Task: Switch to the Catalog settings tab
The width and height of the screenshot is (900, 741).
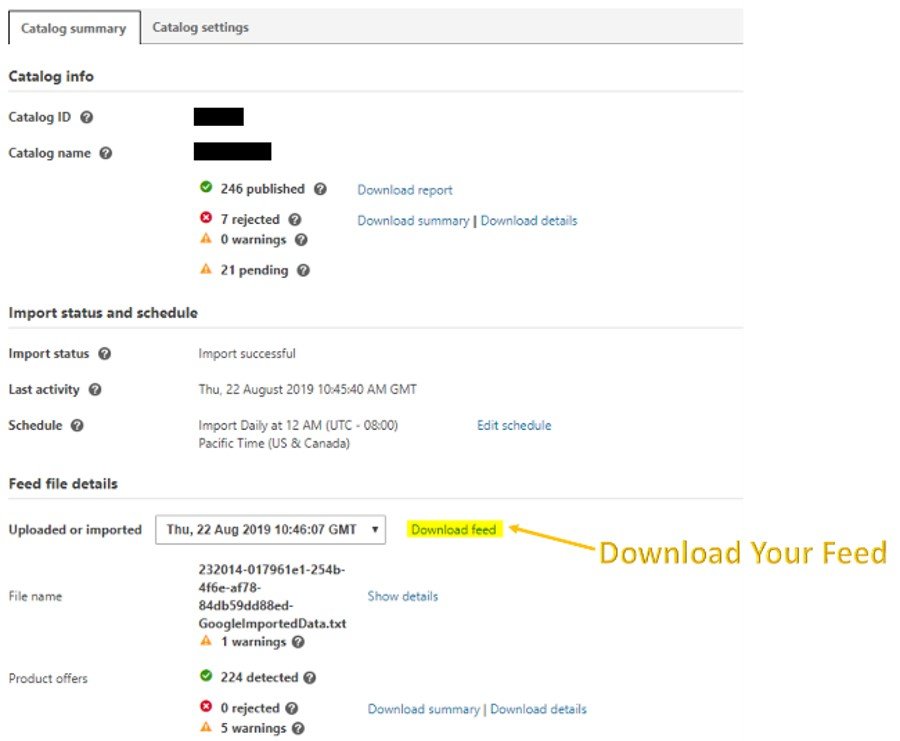Action: click(x=200, y=28)
